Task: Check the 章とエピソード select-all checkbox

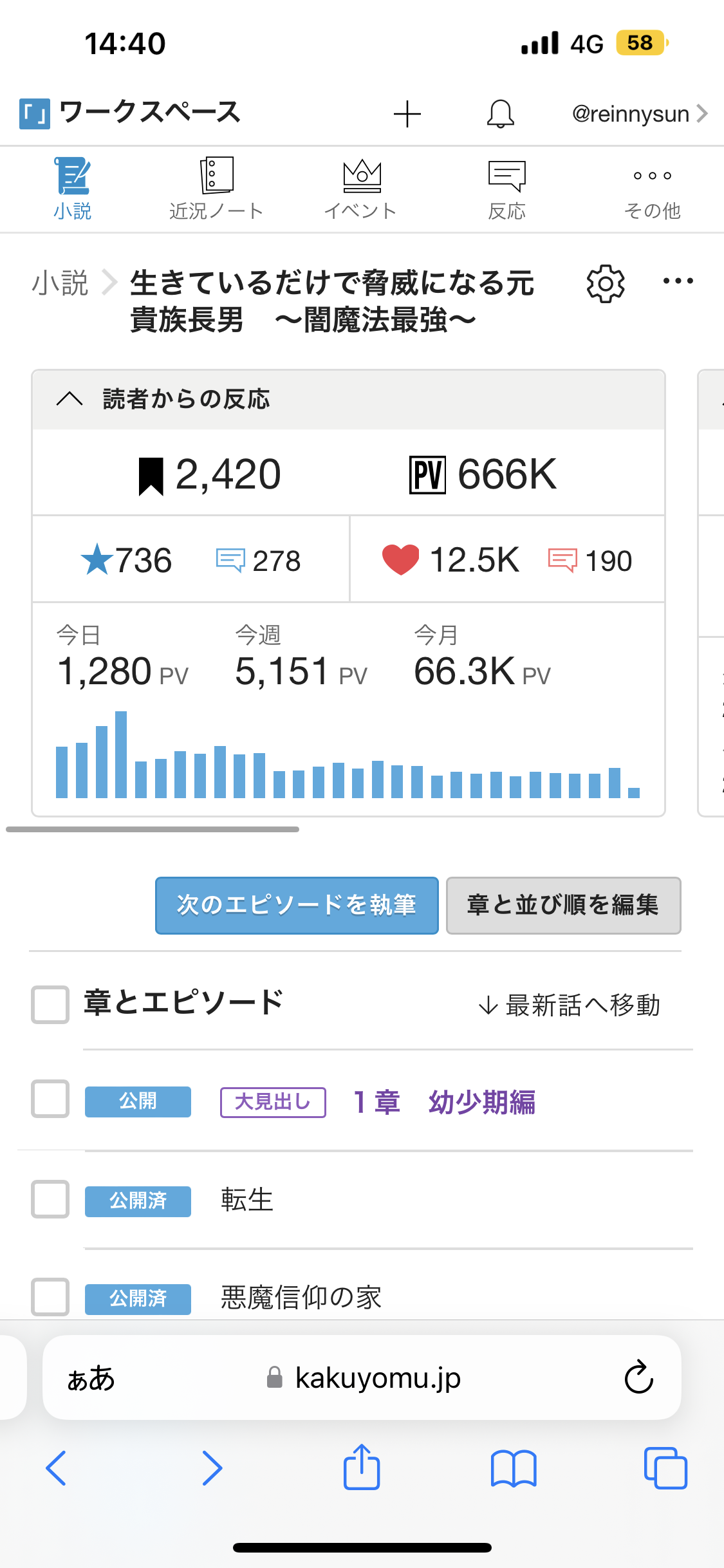Action: tap(50, 1004)
